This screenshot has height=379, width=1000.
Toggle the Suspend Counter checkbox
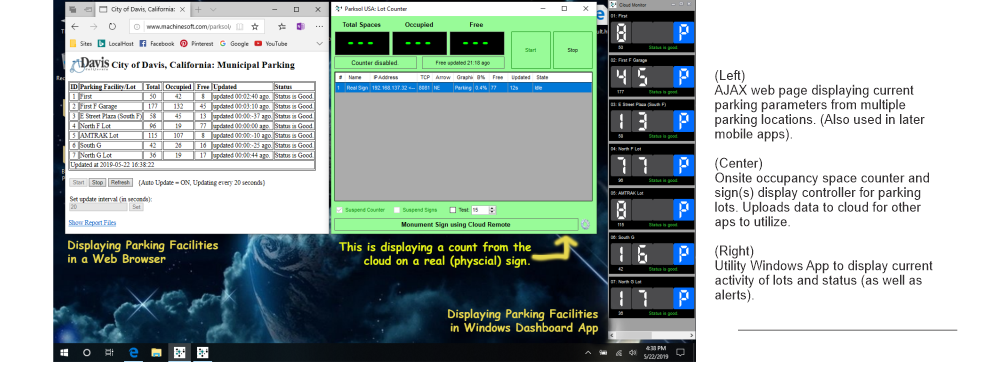[339, 209]
